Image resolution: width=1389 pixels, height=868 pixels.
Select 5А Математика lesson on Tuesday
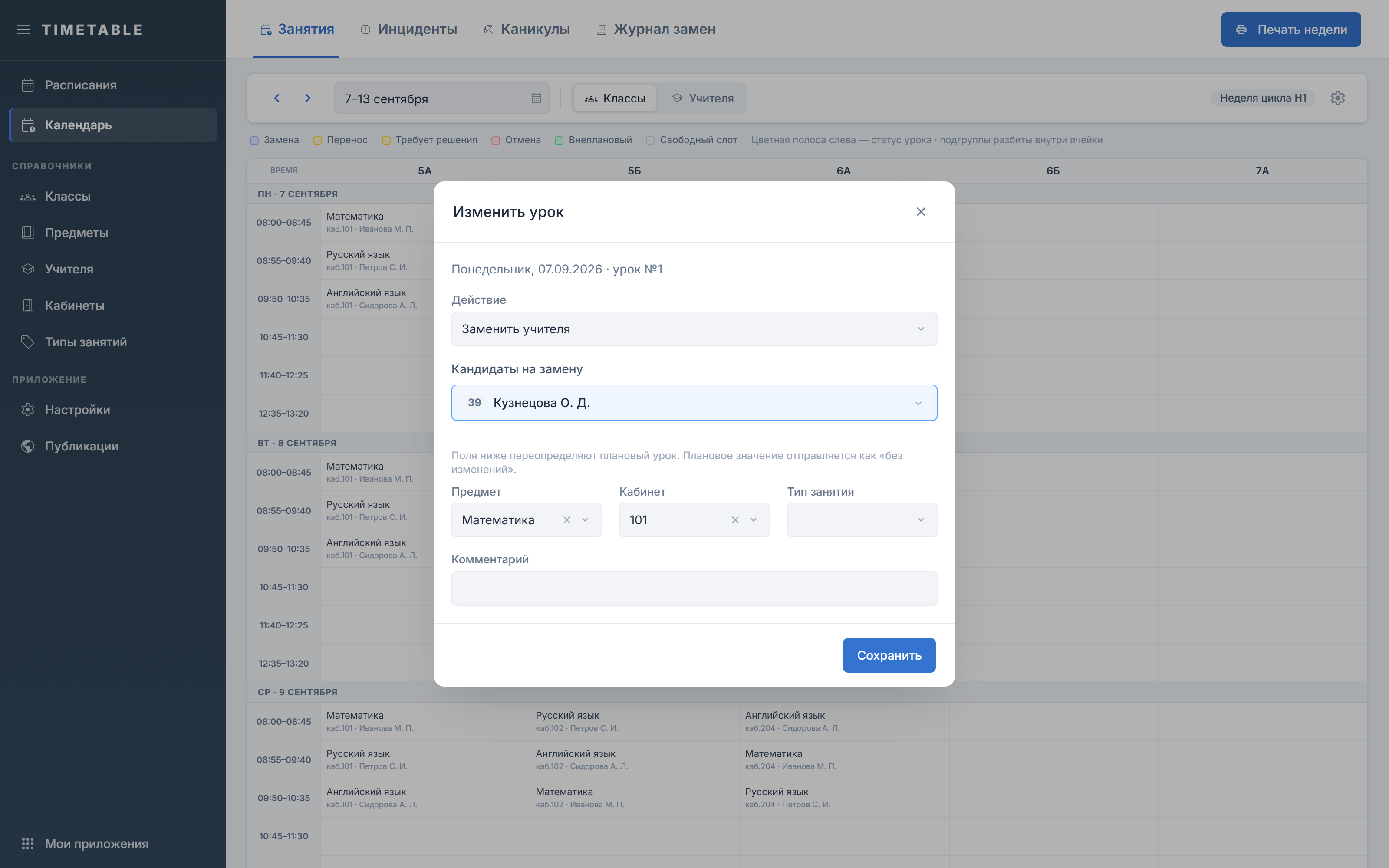[x=378, y=472]
